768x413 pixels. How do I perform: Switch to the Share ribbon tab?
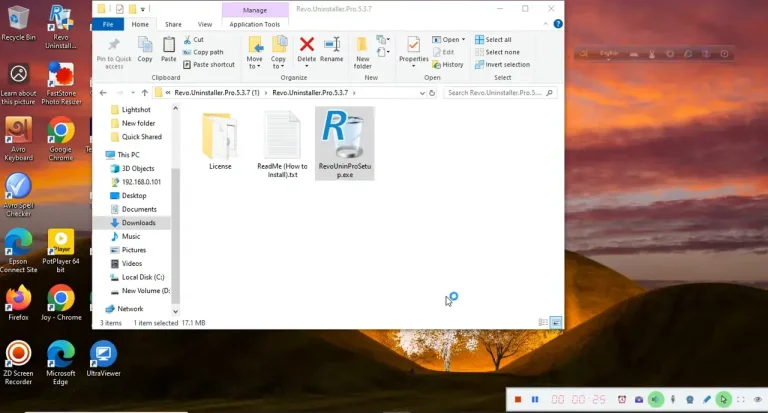(x=173, y=24)
